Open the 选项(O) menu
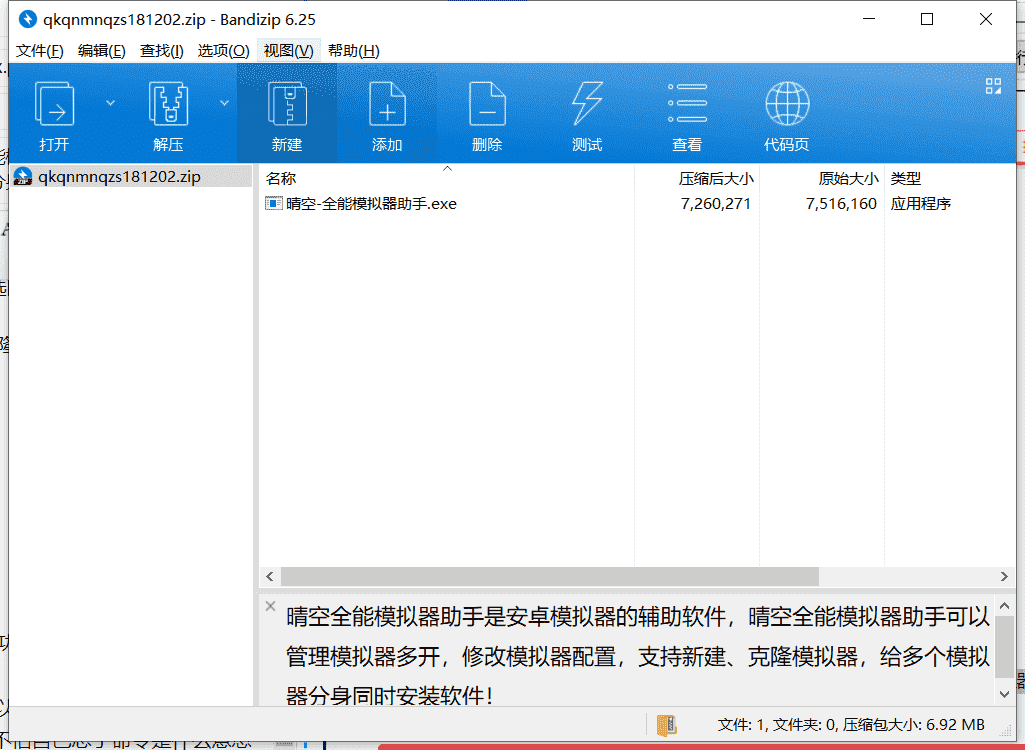Viewport: 1025px width, 750px height. (224, 51)
